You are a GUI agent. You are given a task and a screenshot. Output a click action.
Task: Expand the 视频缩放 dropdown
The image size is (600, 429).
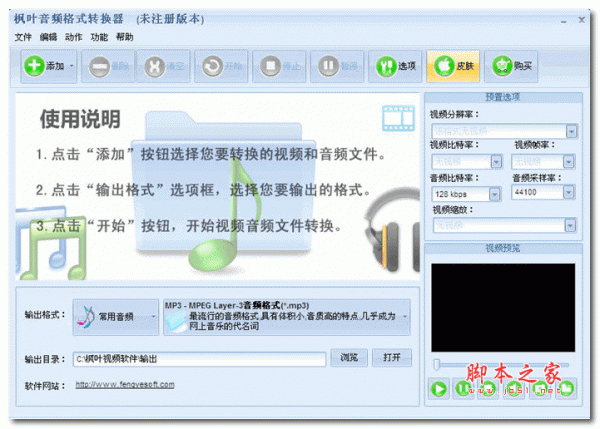click(x=570, y=225)
